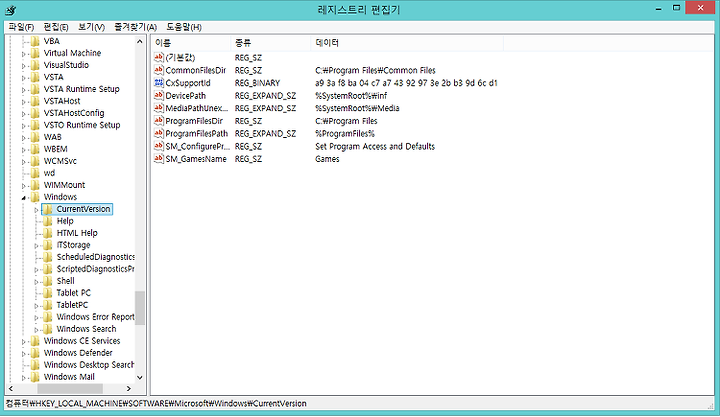Click the '%SystemRoot%\inf' data value

tap(351, 96)
